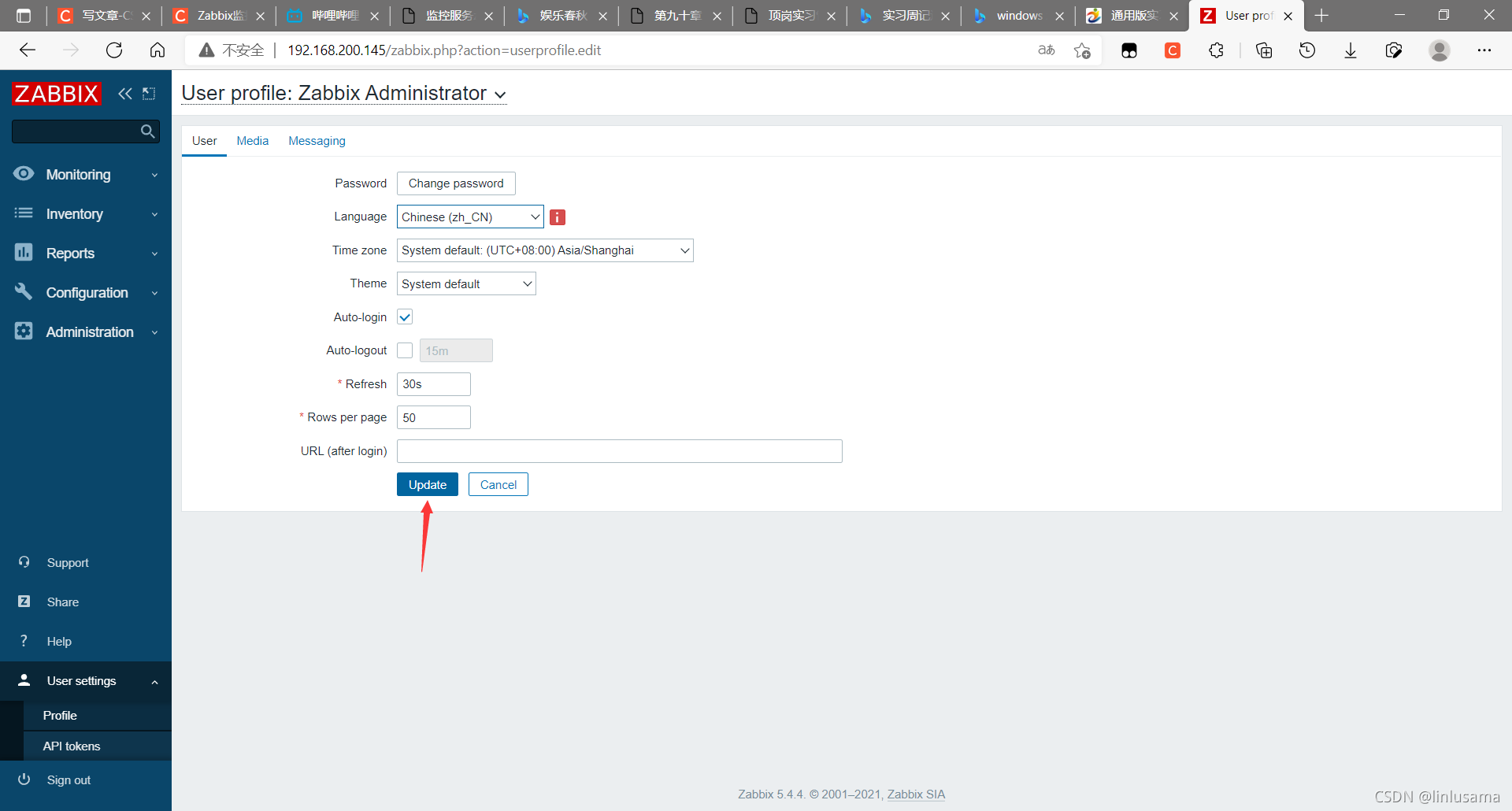Image resolution: width=1512 pixels, height=811 pixels.
Task: Open the Zabbix SIA footer link
Action: point(916,794)
